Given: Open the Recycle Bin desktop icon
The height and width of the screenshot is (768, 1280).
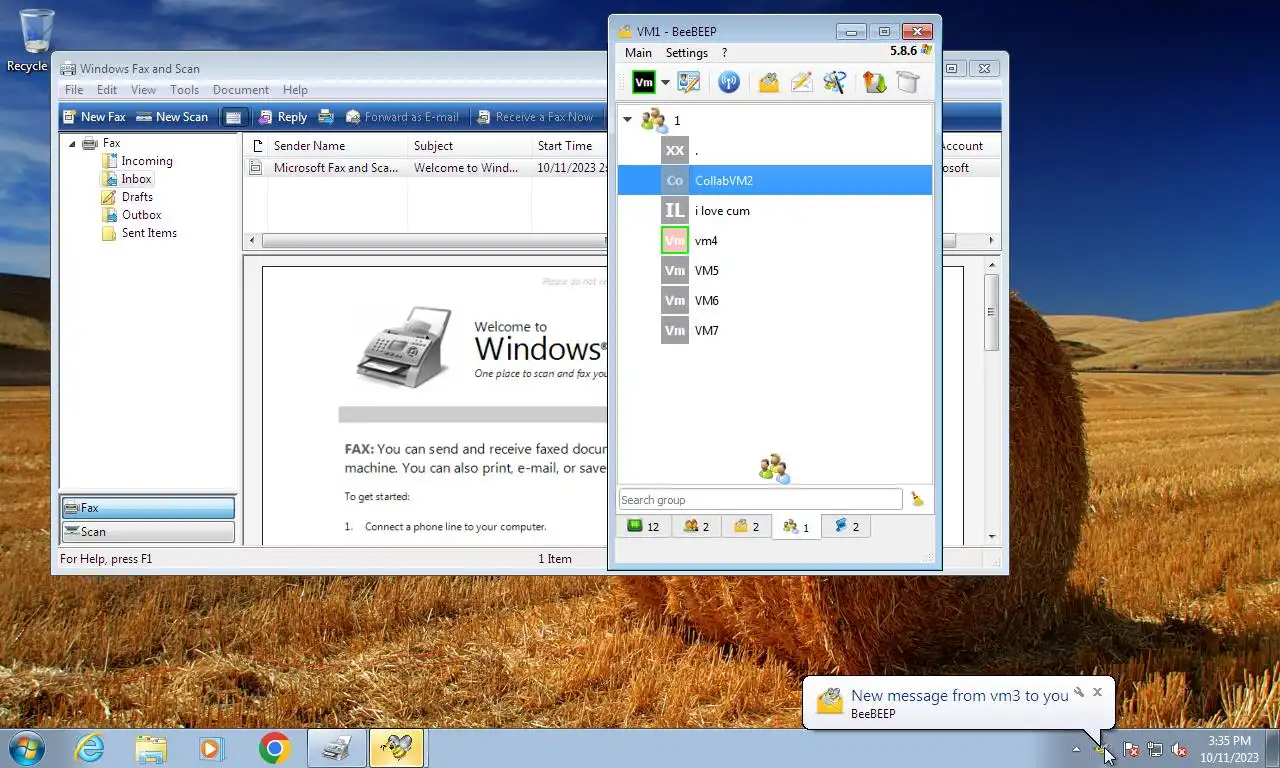Looking at the screenshot, I should point(35,42).
